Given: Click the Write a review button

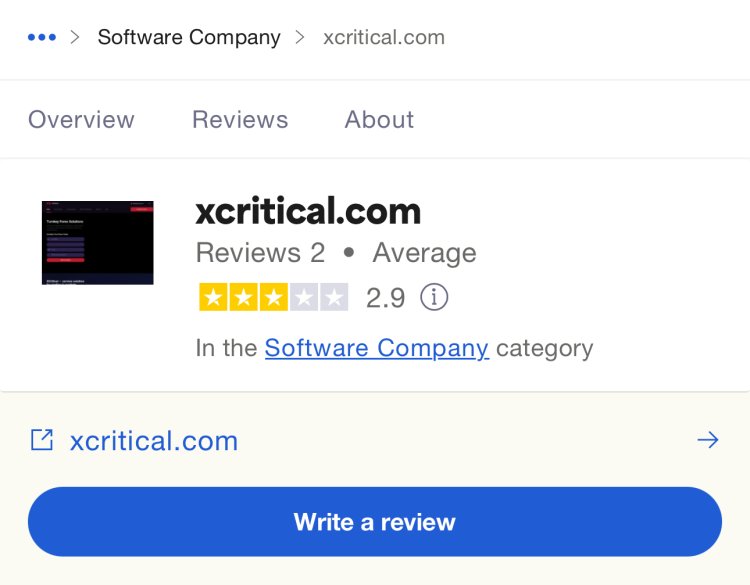Looking at the screenshot, I should point(375,521).
